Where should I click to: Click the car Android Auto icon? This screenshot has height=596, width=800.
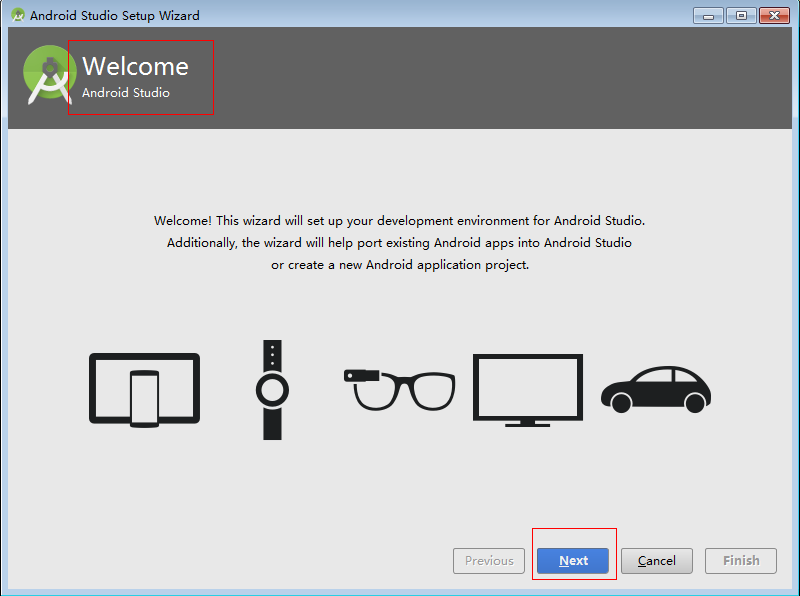(656, 389)
